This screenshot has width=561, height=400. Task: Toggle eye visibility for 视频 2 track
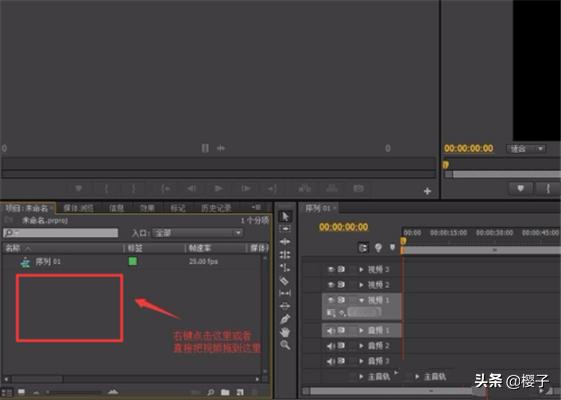[331, 284]
